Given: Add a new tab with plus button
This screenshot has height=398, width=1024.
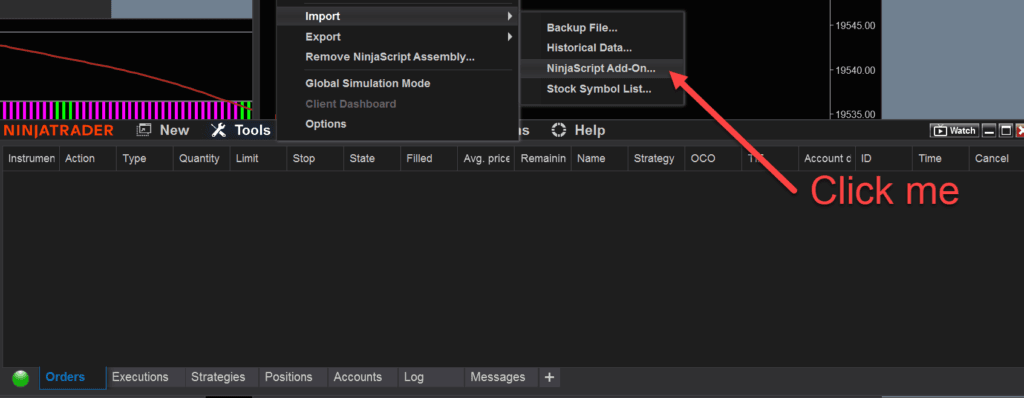Looking at the screenshot, I should click(x=549, y=377).
